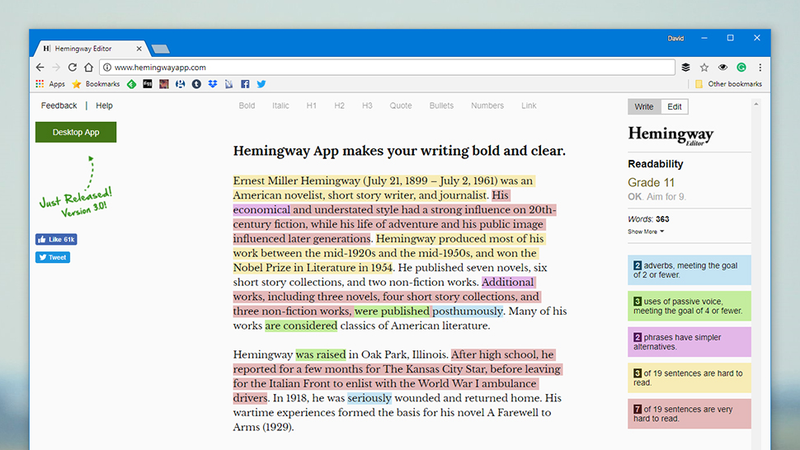Viewport: 800px width, 450px height.
Task: Click the David profile button
Action: point(676,38)
